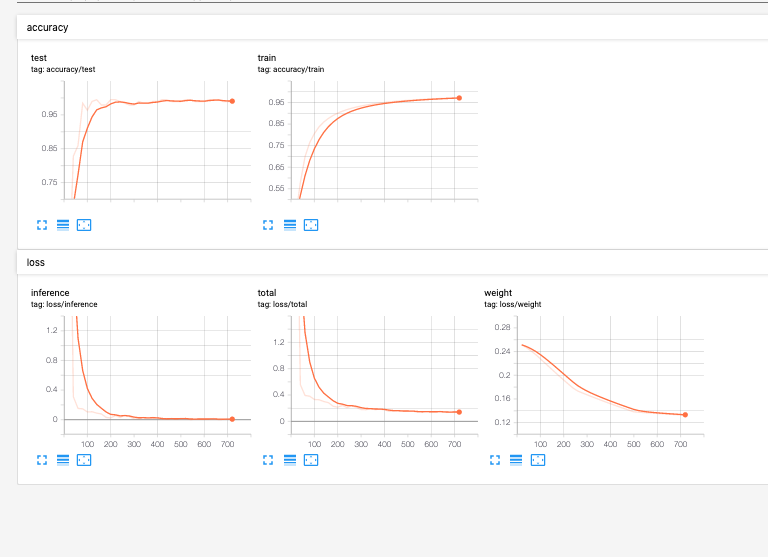Fit domain to data on loss/inference chart

(x=84, y=460)
